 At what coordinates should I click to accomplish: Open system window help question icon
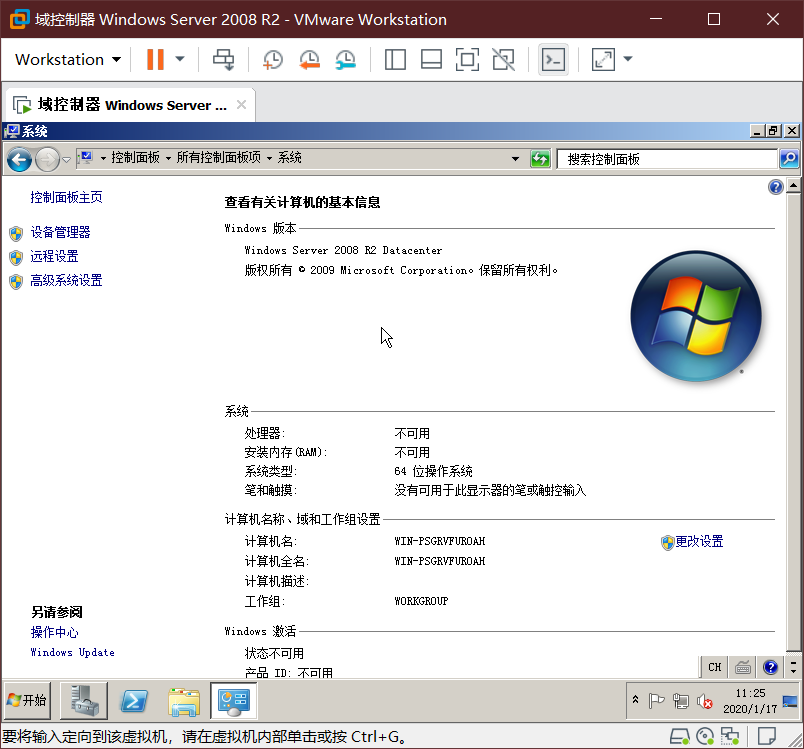775,187
